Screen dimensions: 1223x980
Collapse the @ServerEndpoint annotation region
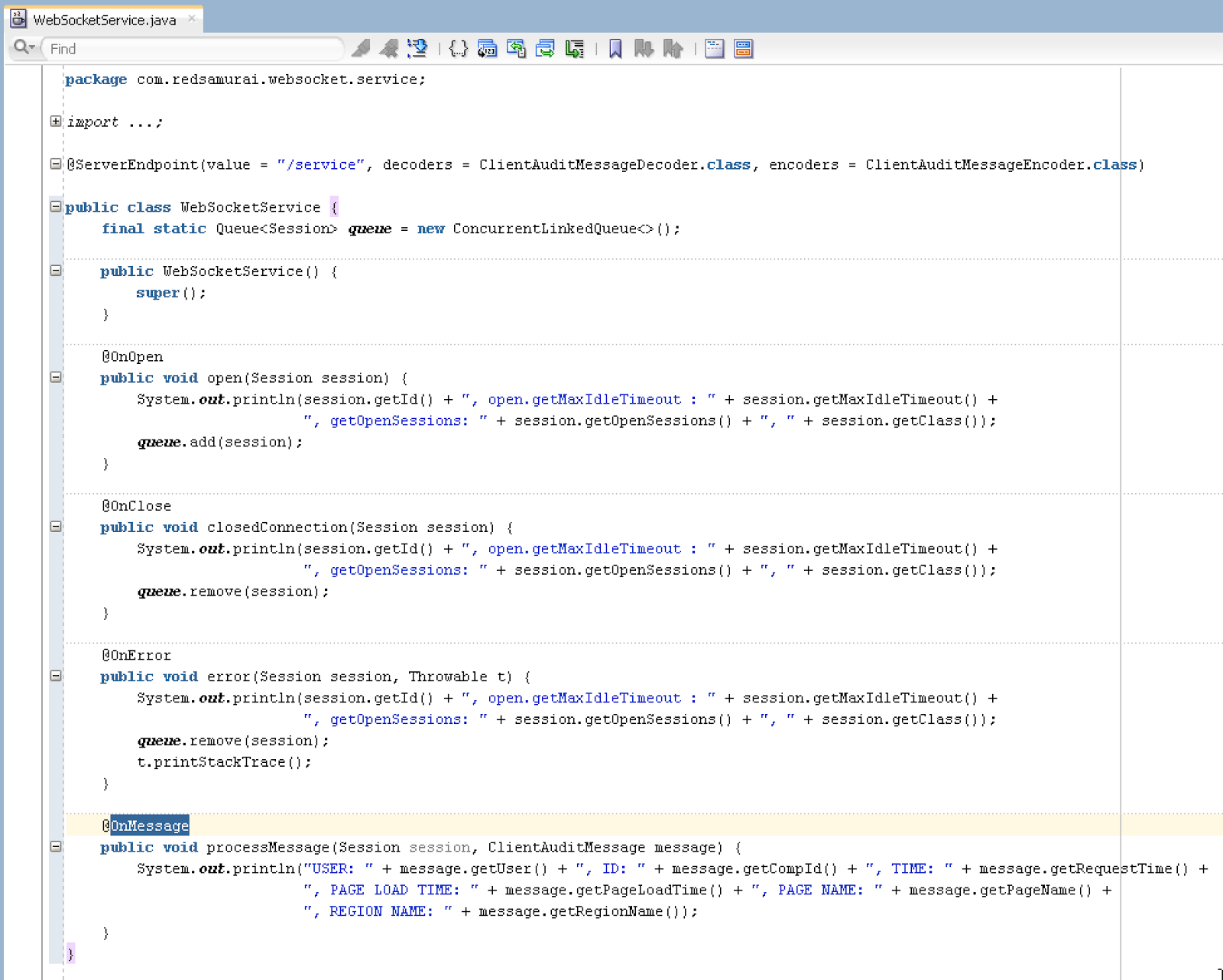54,164
